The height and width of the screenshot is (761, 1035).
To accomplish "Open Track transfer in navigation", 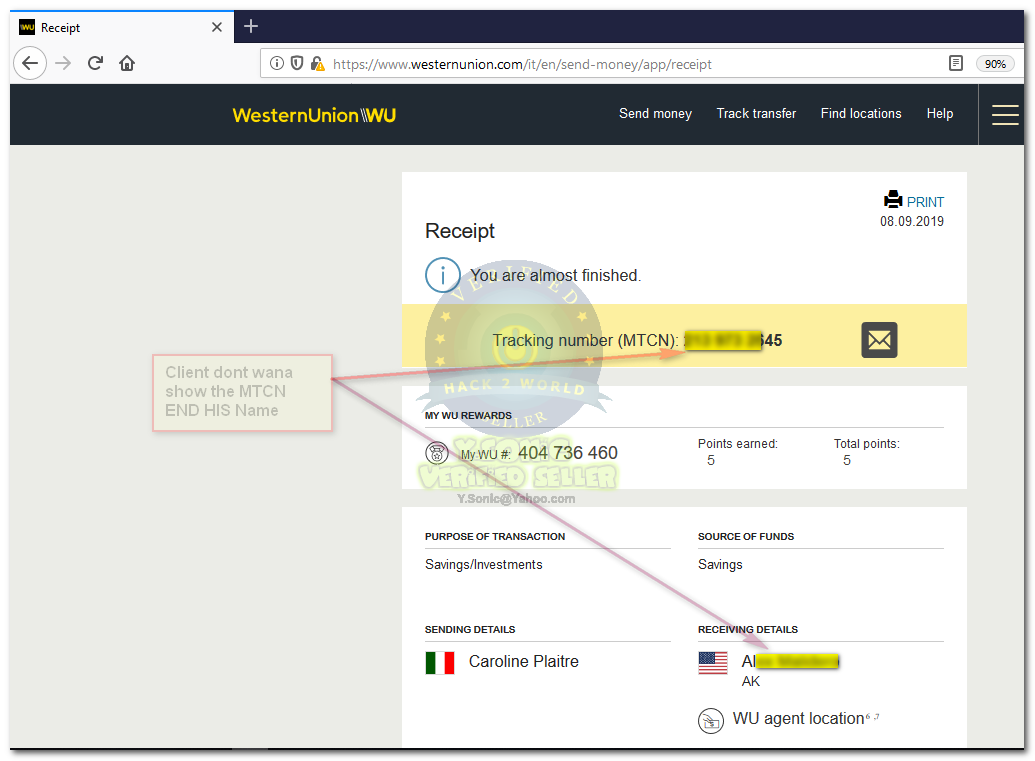I will click(x=756, y=114).
